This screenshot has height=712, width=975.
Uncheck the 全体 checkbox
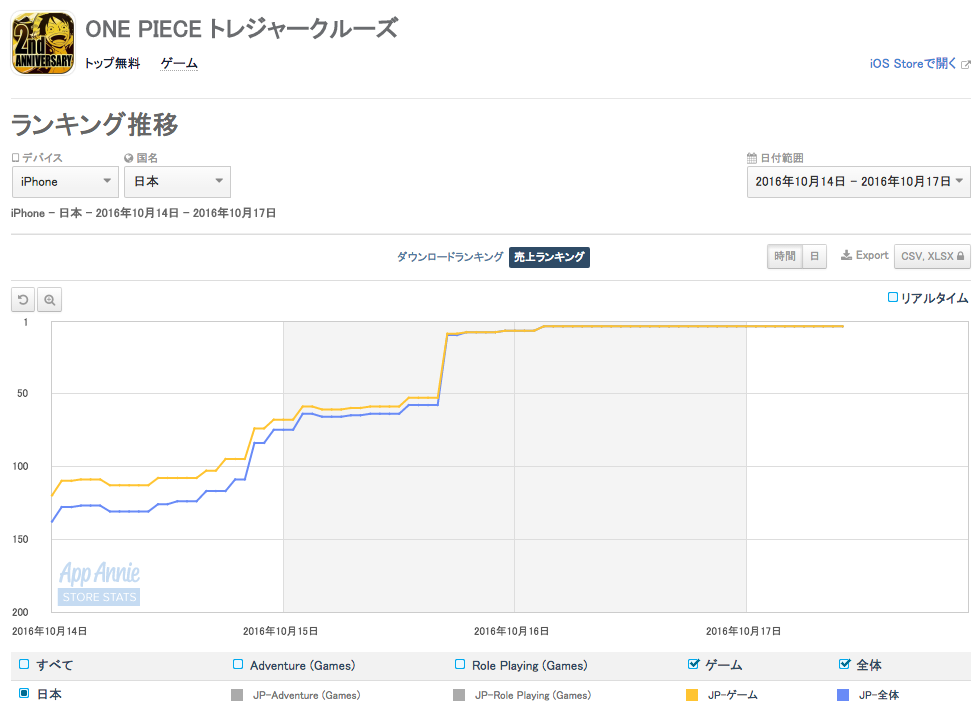click(844, 664)
